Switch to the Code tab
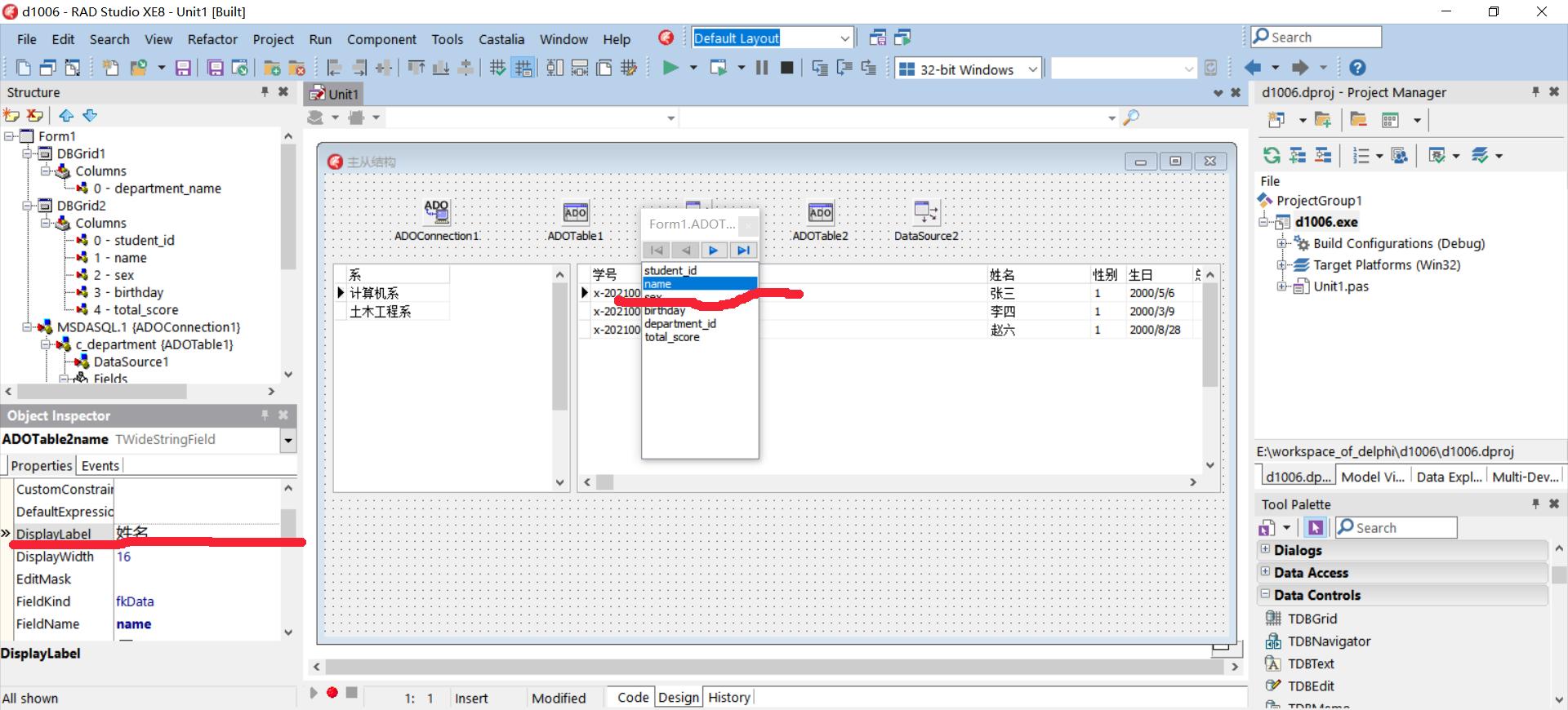 click(633, 697)
